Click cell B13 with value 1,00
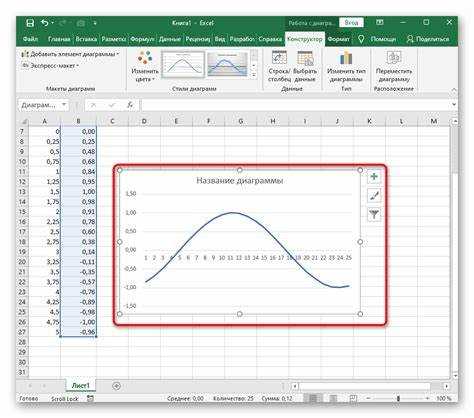This screenshot has height=418, width=474. coord(78,192)
